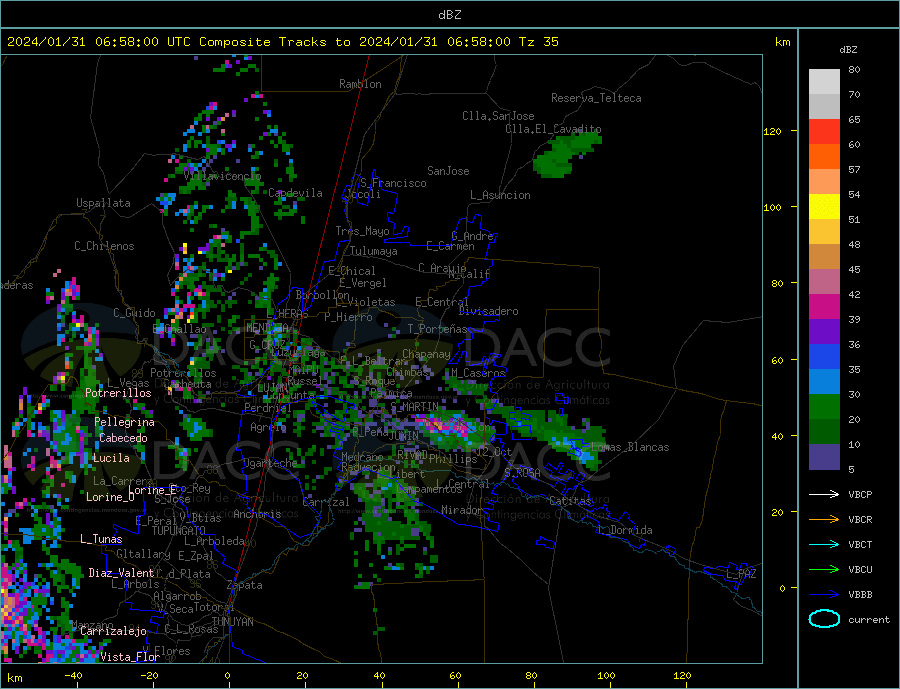Click the S_Francisco map label

tap(393, 183)
